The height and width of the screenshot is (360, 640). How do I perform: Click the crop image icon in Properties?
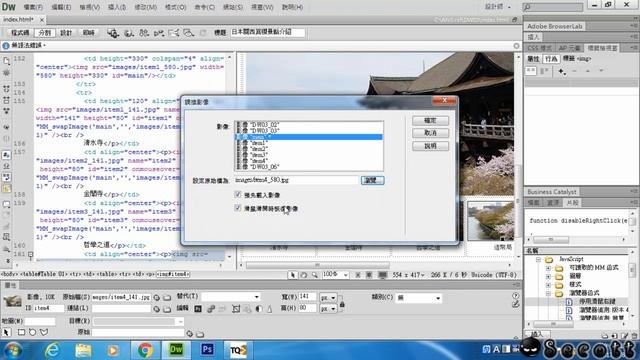[236, 309]
